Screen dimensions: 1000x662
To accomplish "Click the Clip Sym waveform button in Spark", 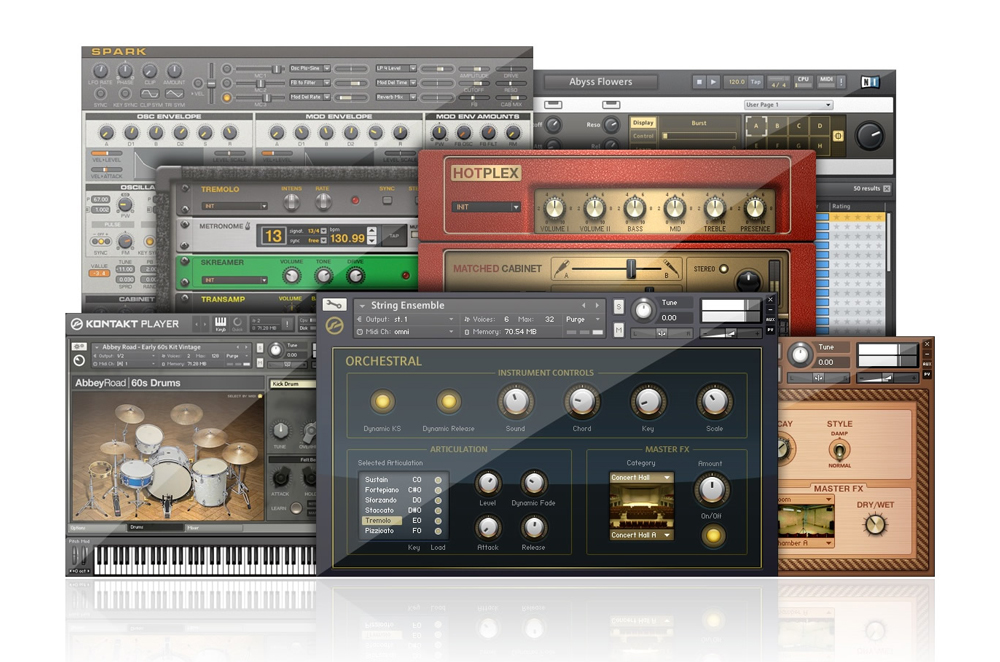I will click(150, 94).
